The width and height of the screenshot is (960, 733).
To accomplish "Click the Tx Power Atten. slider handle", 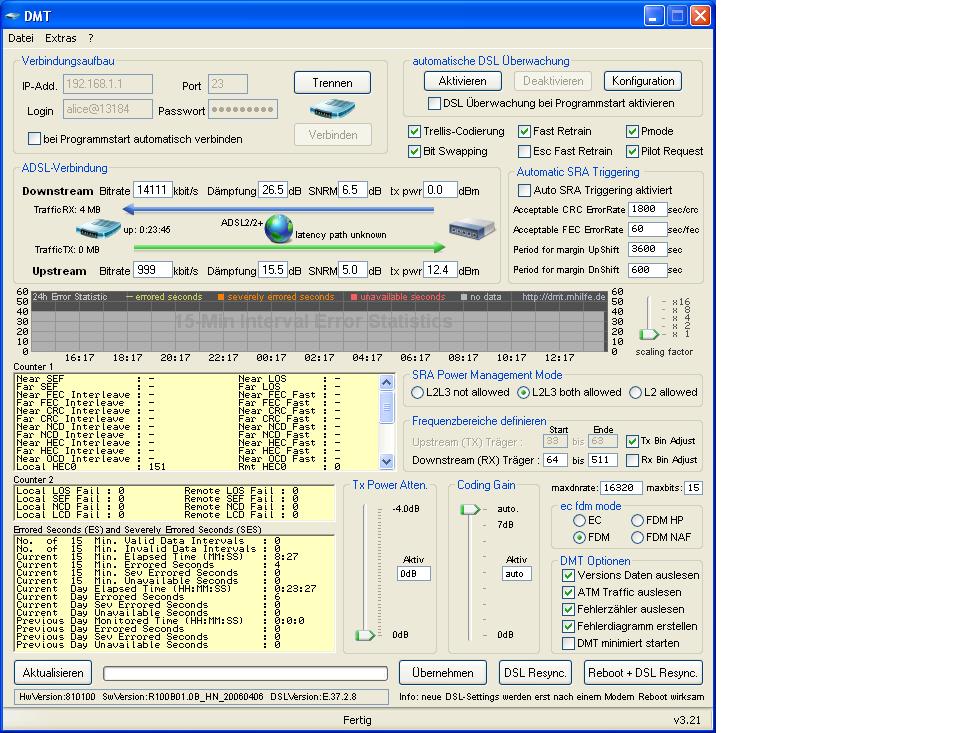I will (x=366, y=635).
